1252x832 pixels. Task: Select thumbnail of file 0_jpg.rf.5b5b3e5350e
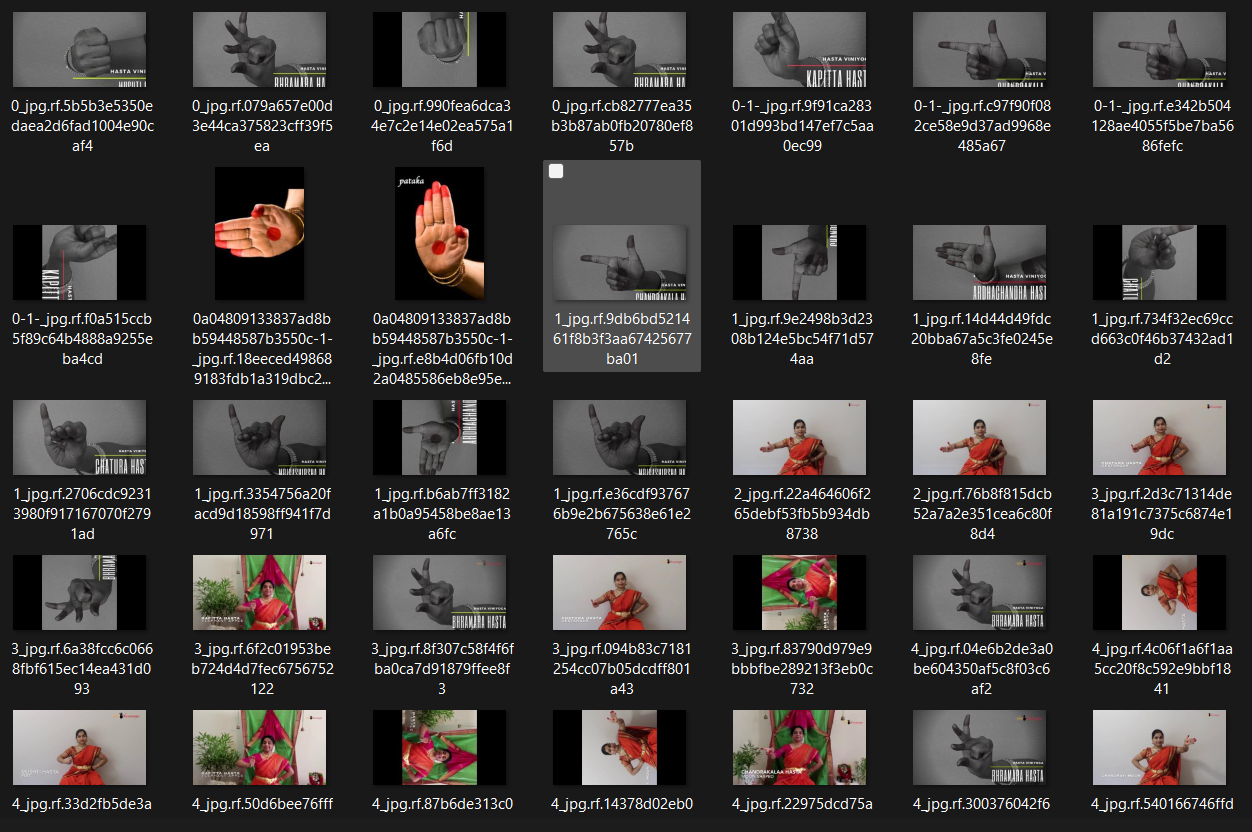tap(79, 50)
